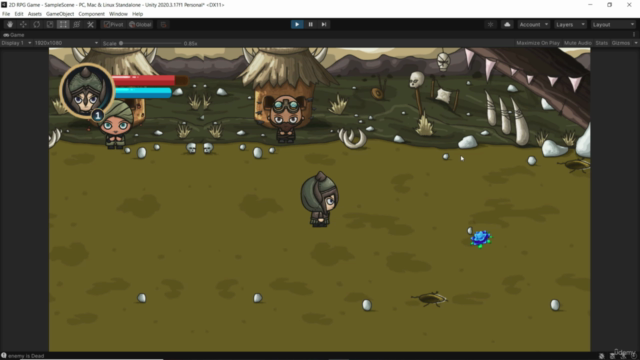Open the Layers dropdown
The height and width of the screenshot is (360, 640).
570,24
